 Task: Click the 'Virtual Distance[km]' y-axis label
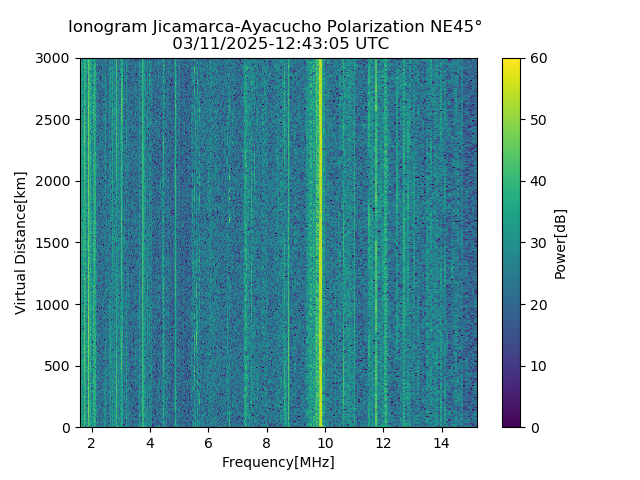[x=20, y=243]
